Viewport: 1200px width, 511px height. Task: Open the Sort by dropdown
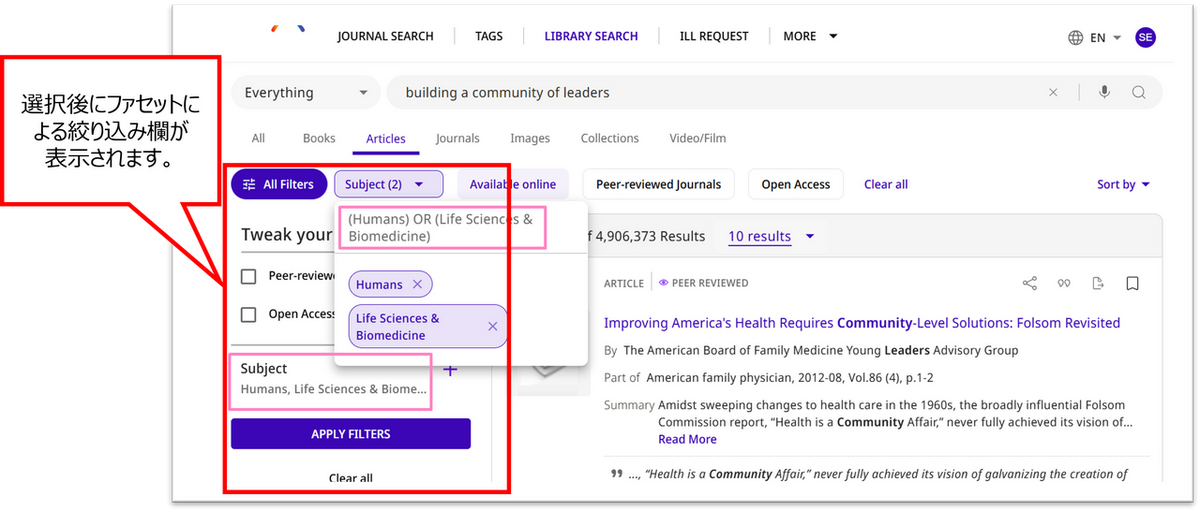[x=1123, y=184]
